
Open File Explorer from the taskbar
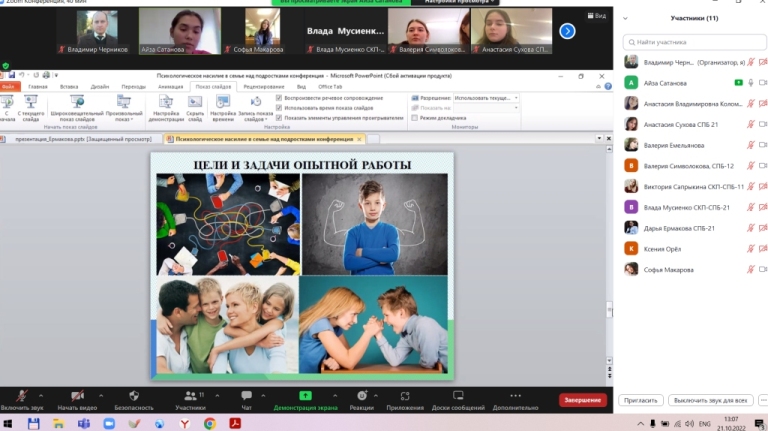coord(58,424)
